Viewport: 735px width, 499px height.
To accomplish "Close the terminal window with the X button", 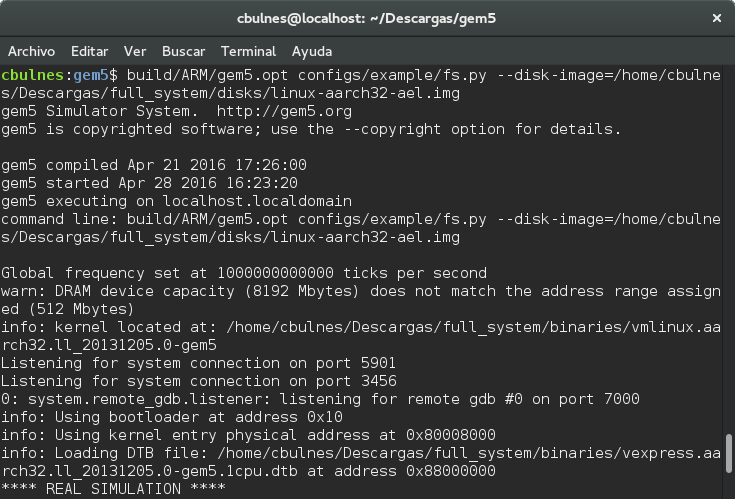I will [716, 18].
